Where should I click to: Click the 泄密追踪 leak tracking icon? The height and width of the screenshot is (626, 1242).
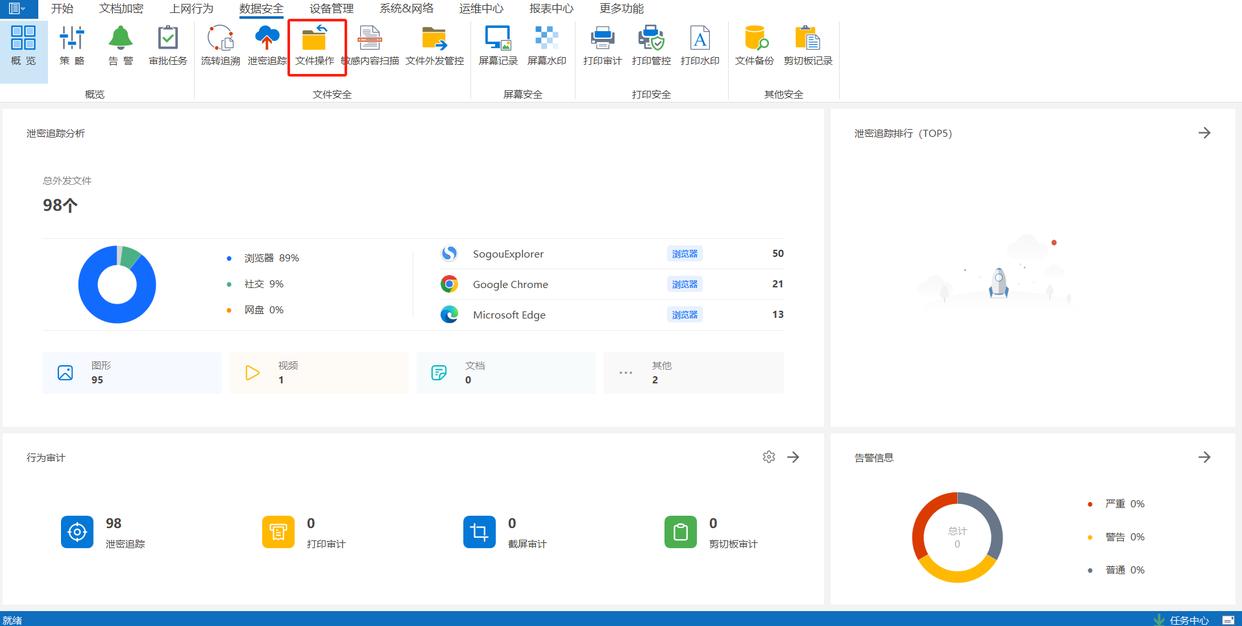[x=267, y=46]
